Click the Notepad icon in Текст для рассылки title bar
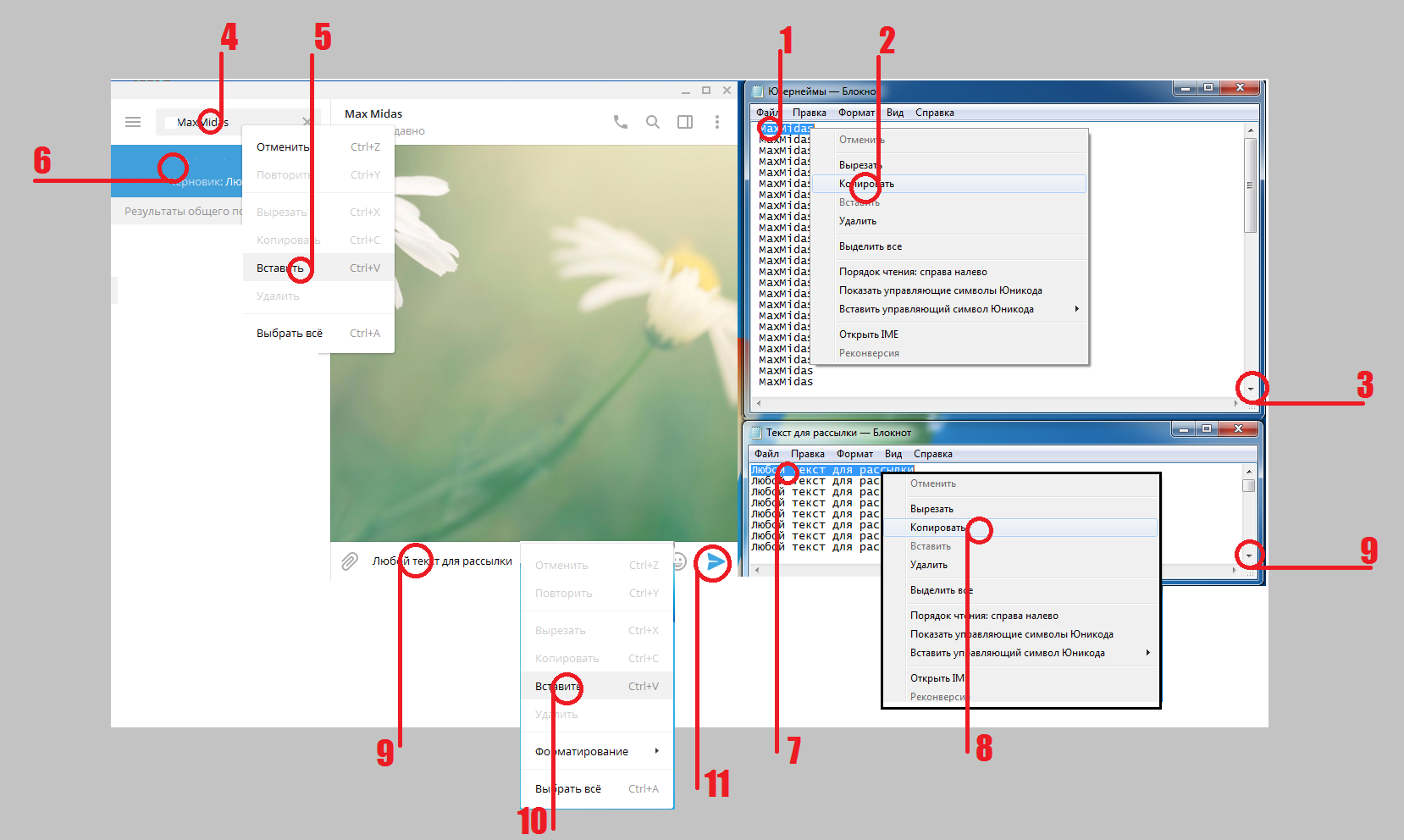1404x840 pixels. [x=756, y=433]
